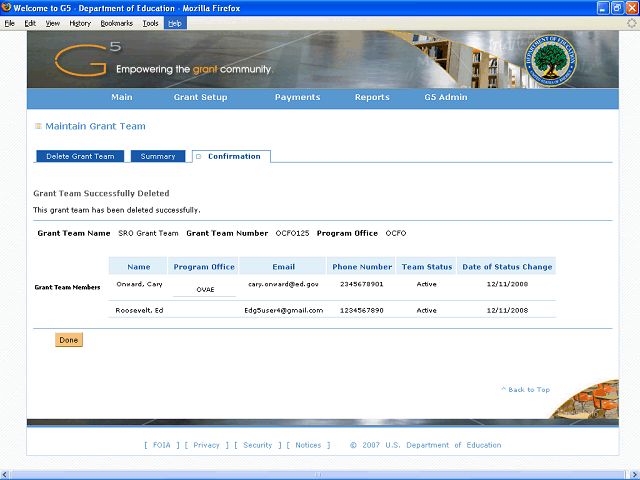The image size is (640, 480).
Task: Select the Confirmation tab
Action: pyautogui.click(x=233, y=157)
